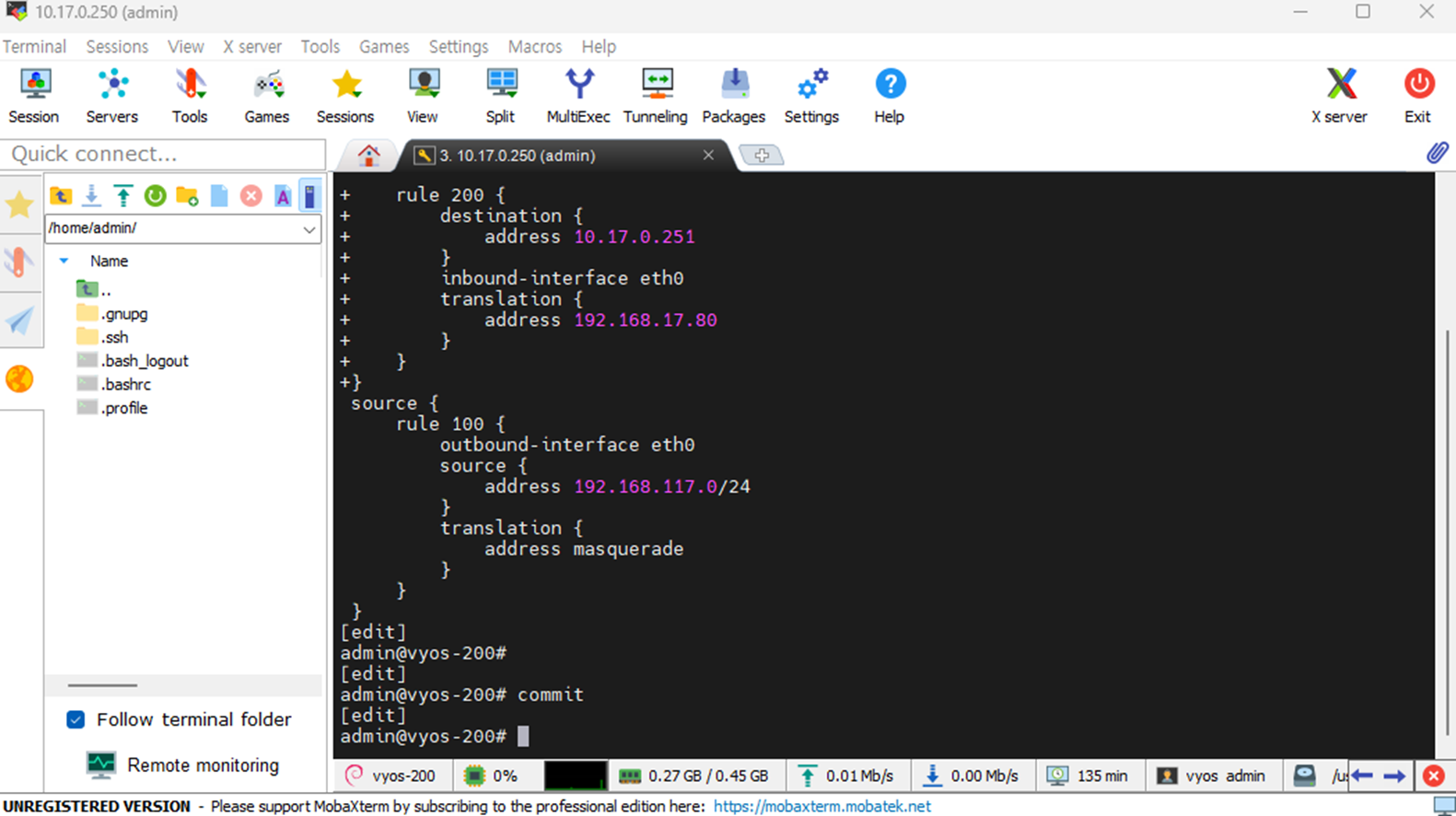1456x816 pixels.
Task: Open a new tab with plus button
Action: (762, 156)
